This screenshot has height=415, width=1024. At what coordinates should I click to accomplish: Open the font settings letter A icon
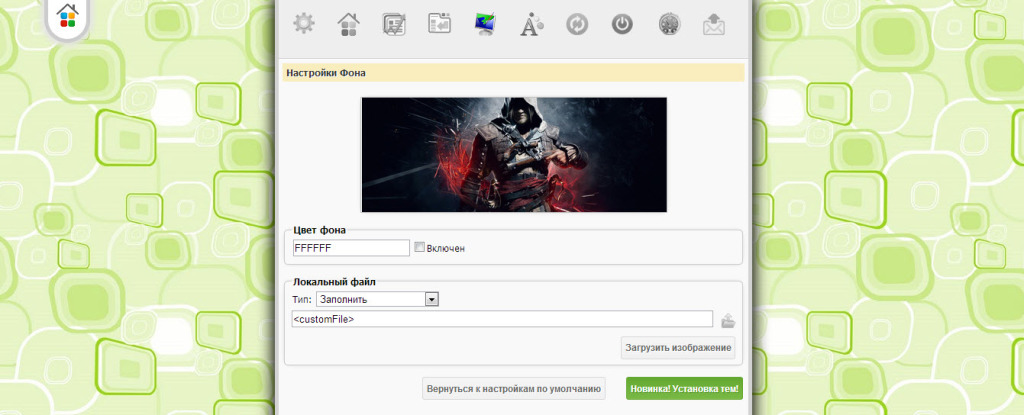point(531,24)
